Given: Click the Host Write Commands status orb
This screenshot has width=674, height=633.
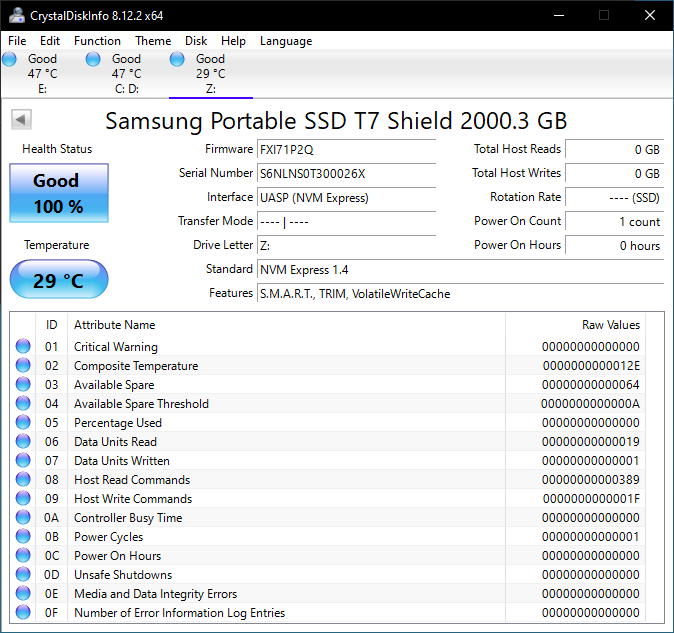Looking at the screenshot, I should click(23, 498).
